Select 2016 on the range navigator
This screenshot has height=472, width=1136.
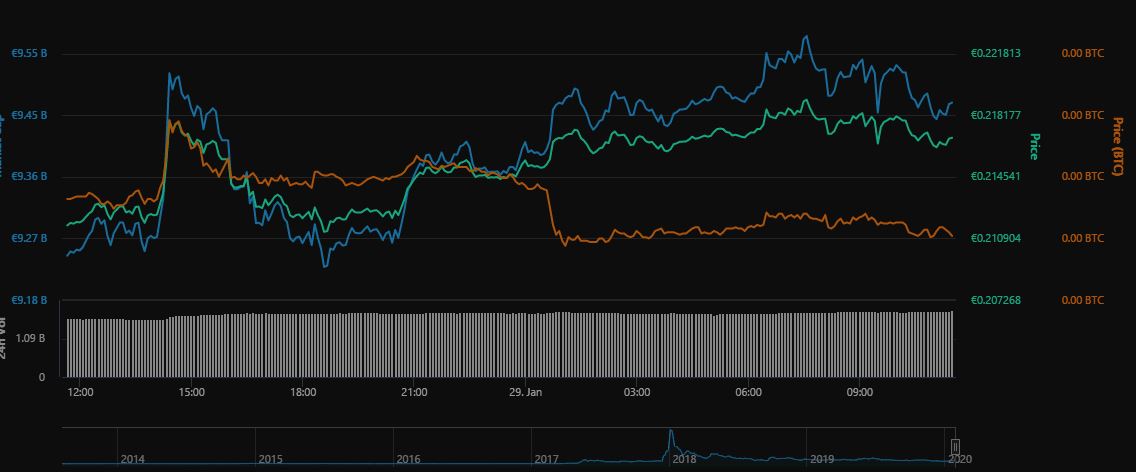tap(409, 459)
